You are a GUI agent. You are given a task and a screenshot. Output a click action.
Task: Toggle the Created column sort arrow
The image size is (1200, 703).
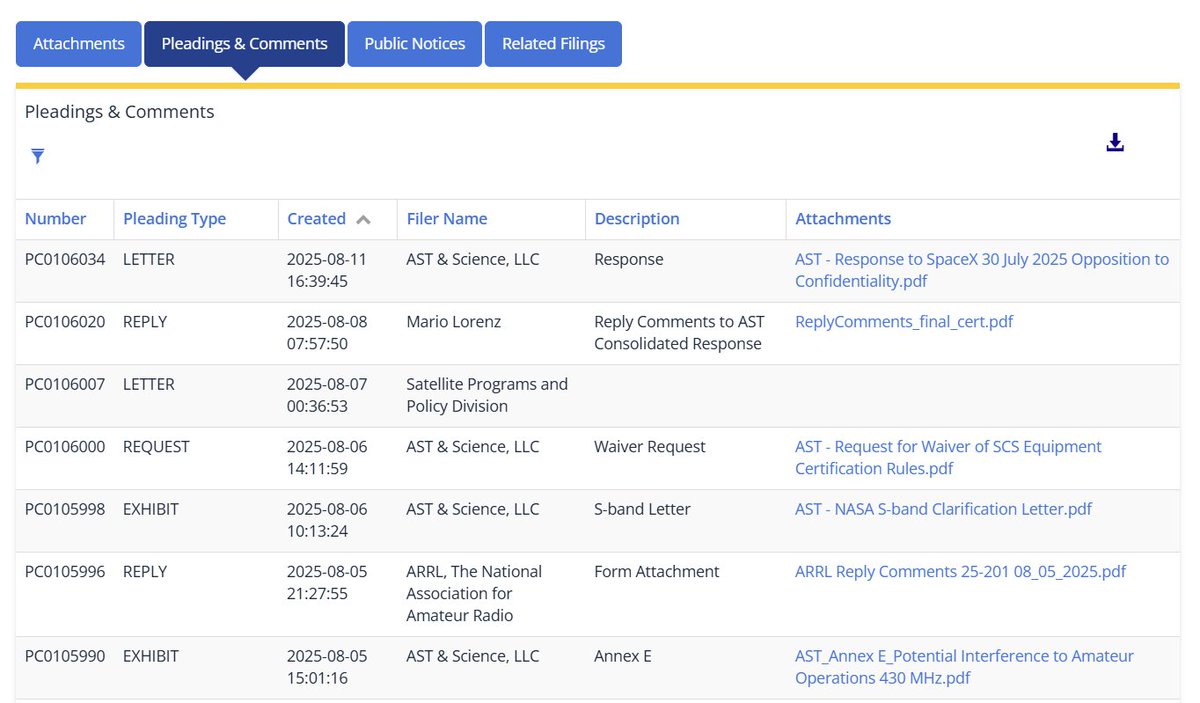click(x=363, y=219)
